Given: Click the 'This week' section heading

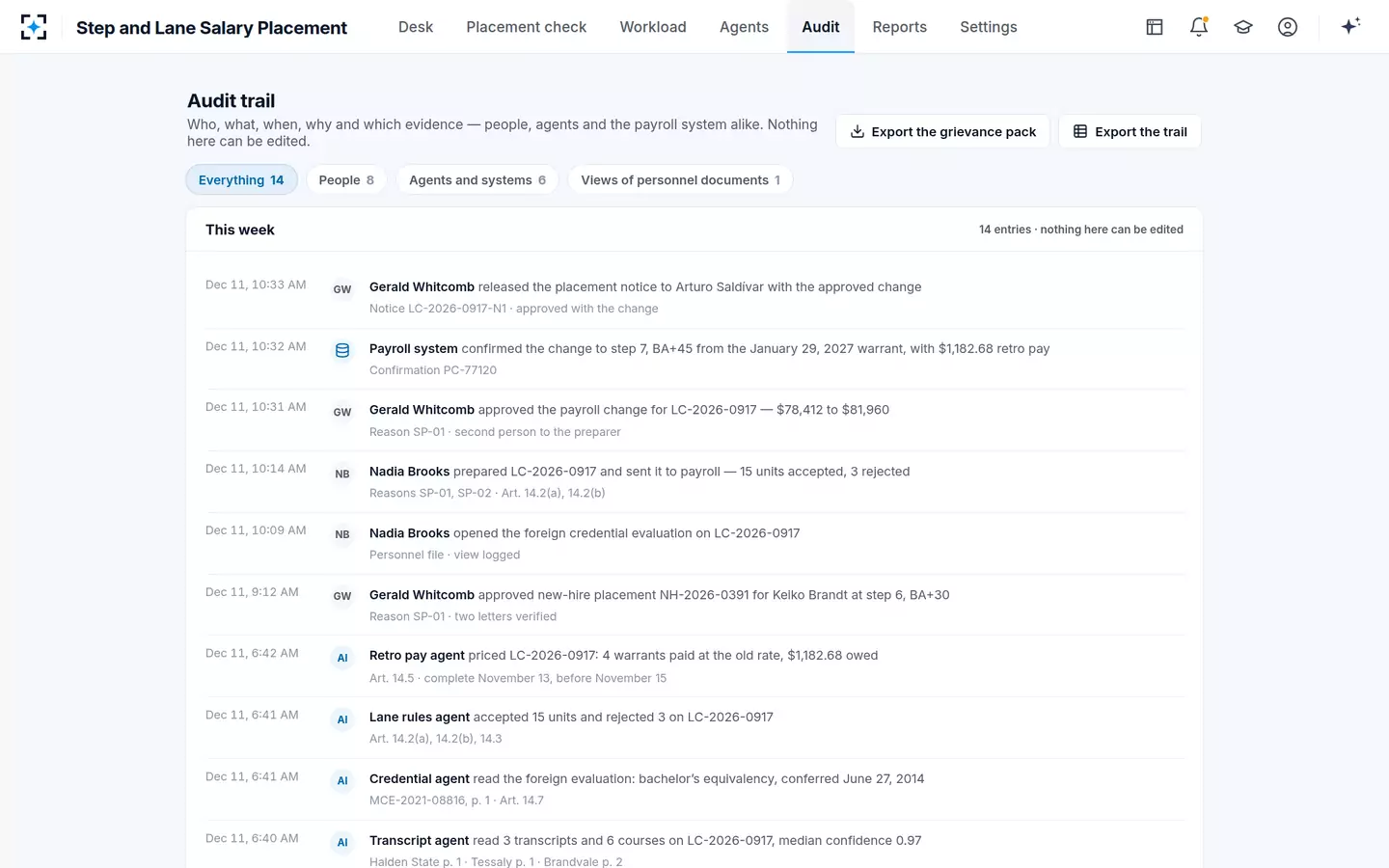Looking at the screenshot, I should tap(240, 230).
